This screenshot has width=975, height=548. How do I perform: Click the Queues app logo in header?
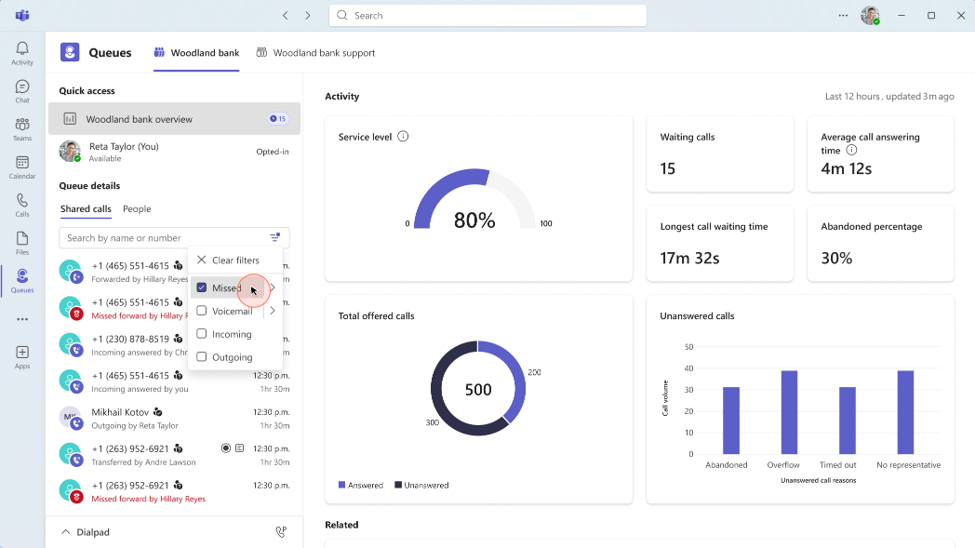pyautogui.click(x=70, y=52)
